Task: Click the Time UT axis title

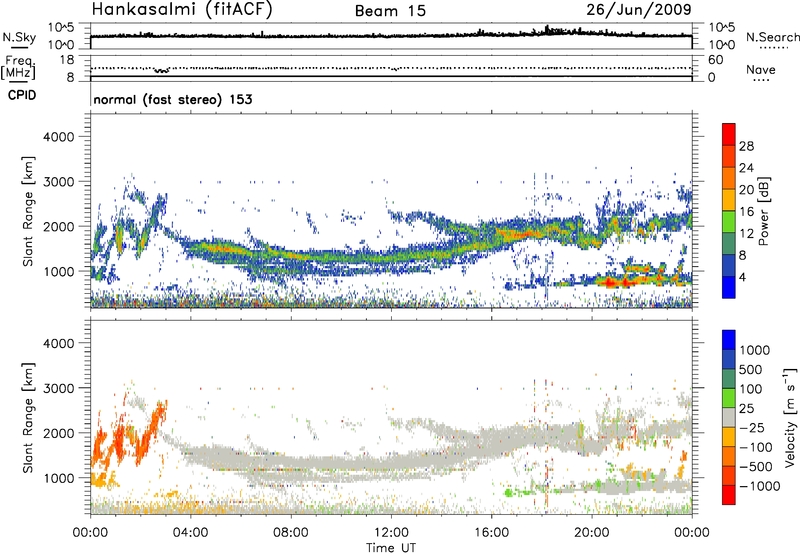Action: pyautogui.click(x=391, y=548)
